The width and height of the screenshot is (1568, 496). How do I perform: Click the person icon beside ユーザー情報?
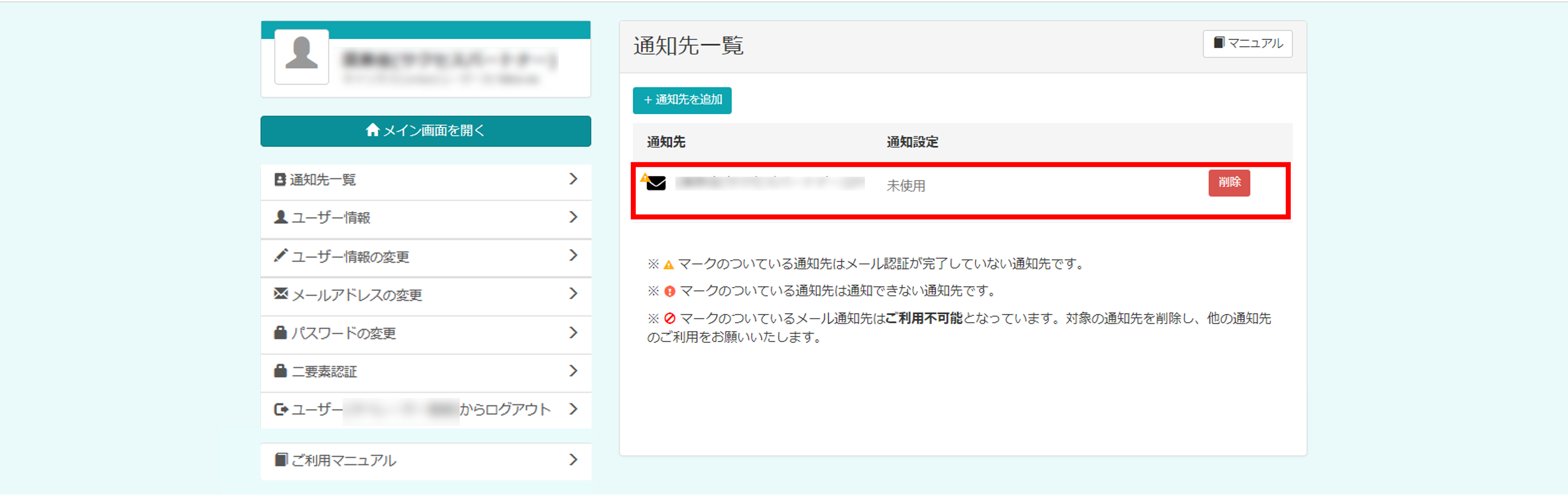pyautogui.click(x=280, y=217)
